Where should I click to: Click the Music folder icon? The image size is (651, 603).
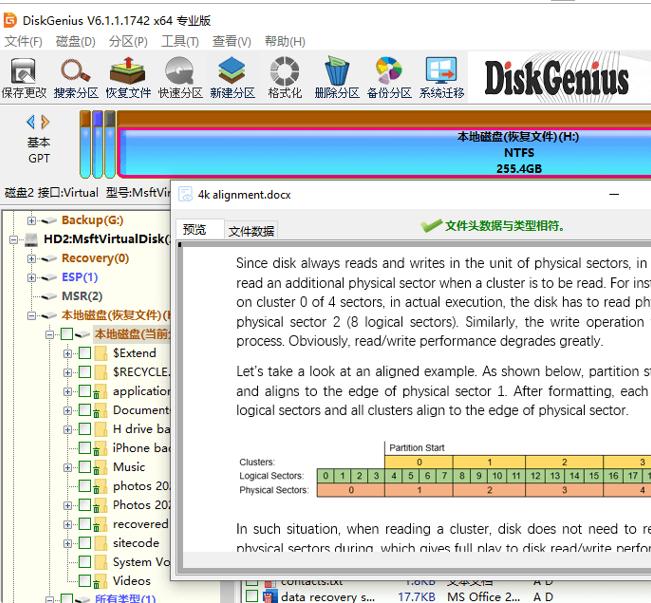[x=100, y=467]
